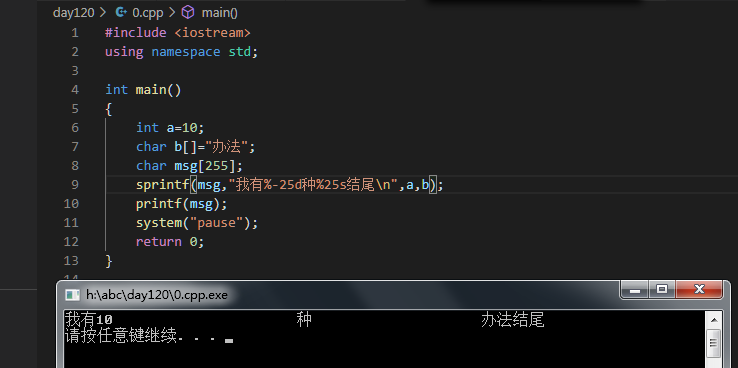Image resolution: width=738 pixels, height=368 pixels.
Task: Click the console vertical scrollbar thumb
Action: tap(714, 343)
